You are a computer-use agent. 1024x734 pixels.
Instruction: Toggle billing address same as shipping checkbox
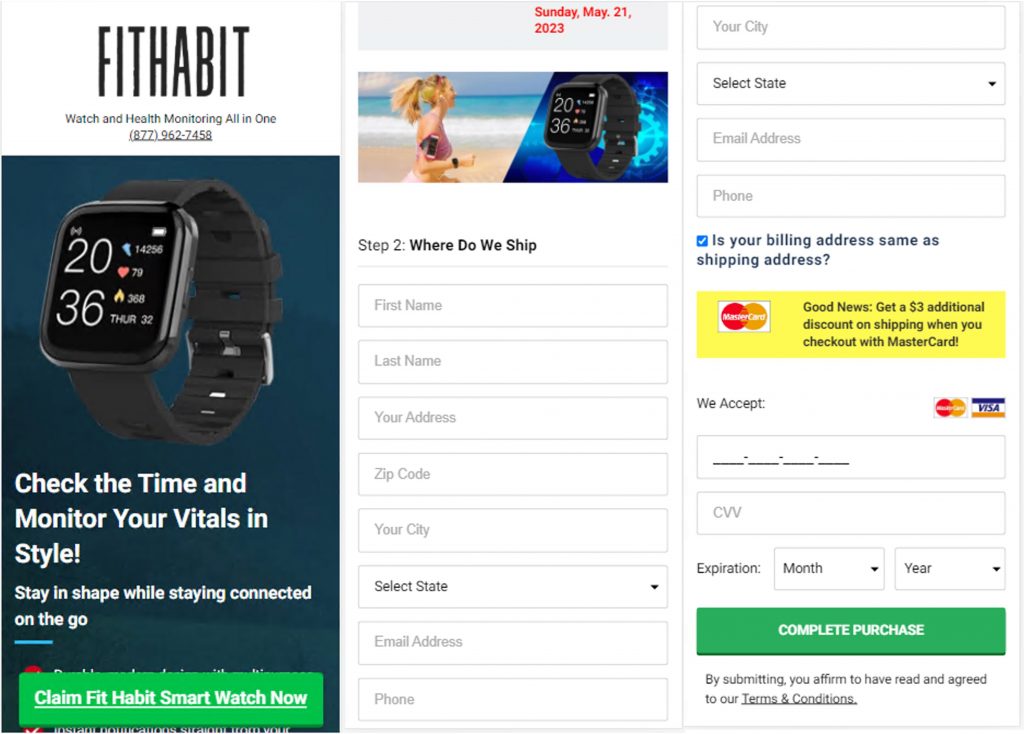point(702,241)
